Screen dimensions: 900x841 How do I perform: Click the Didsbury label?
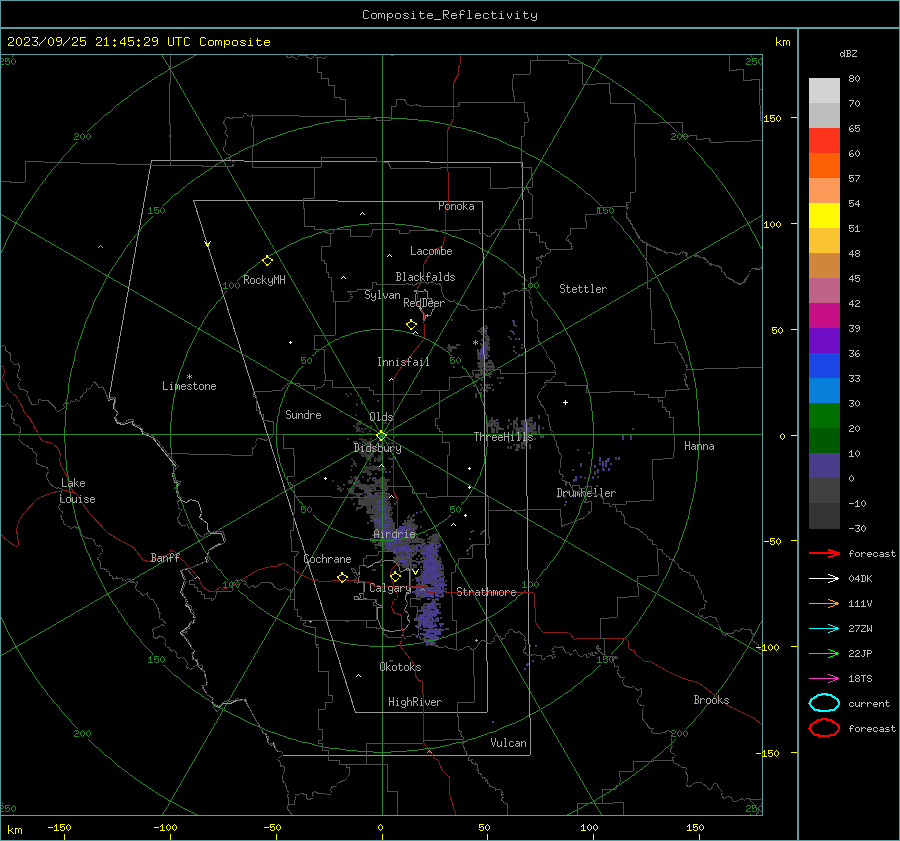click(x=377, y=448)
